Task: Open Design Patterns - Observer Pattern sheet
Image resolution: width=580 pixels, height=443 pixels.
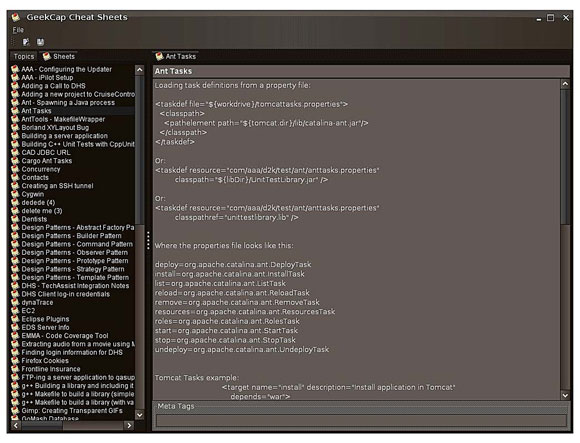Action: tap(74, 253)
